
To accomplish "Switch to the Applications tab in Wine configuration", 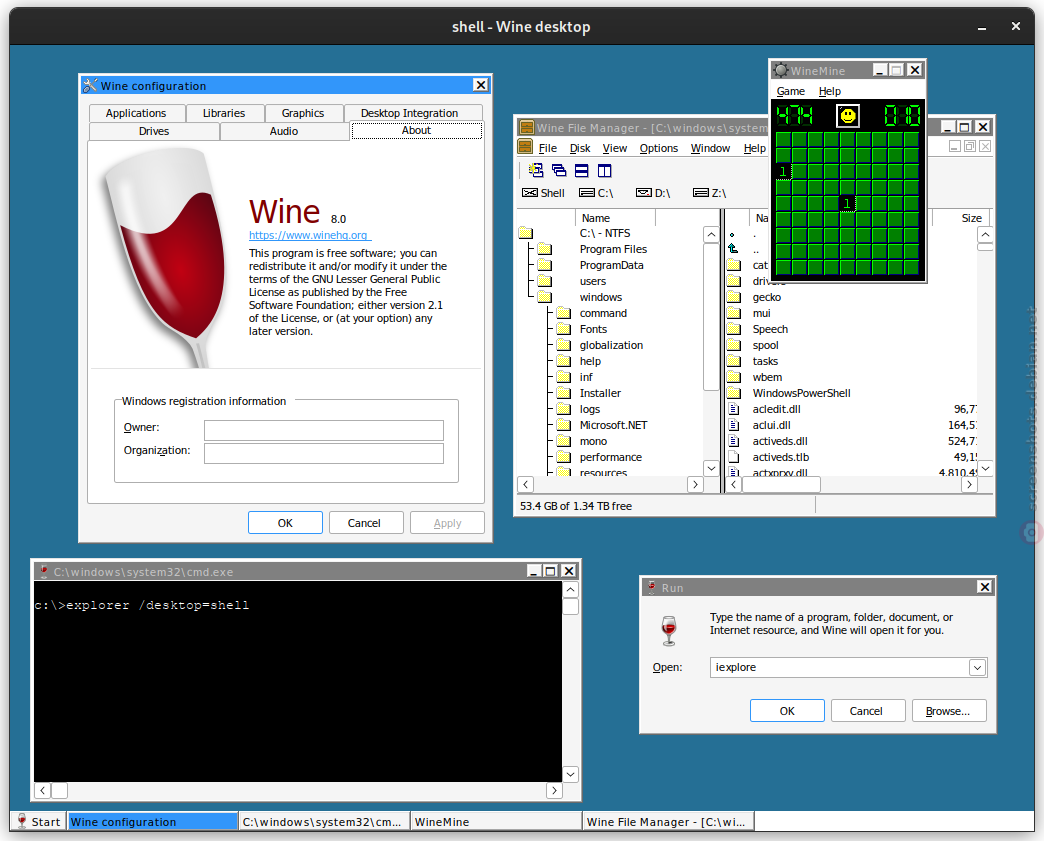I will 136,113.
